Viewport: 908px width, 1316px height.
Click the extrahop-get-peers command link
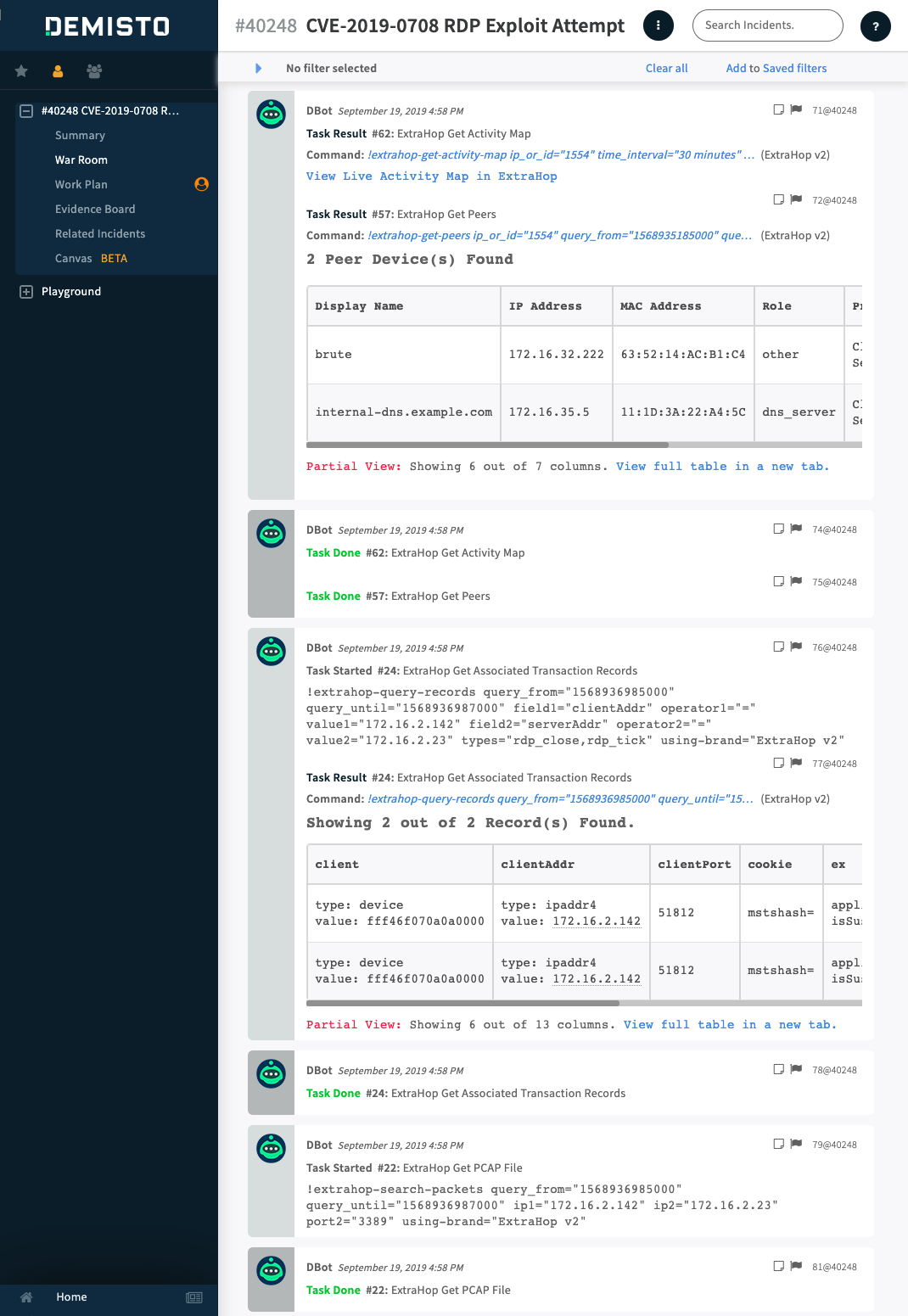tap(560, 235)
